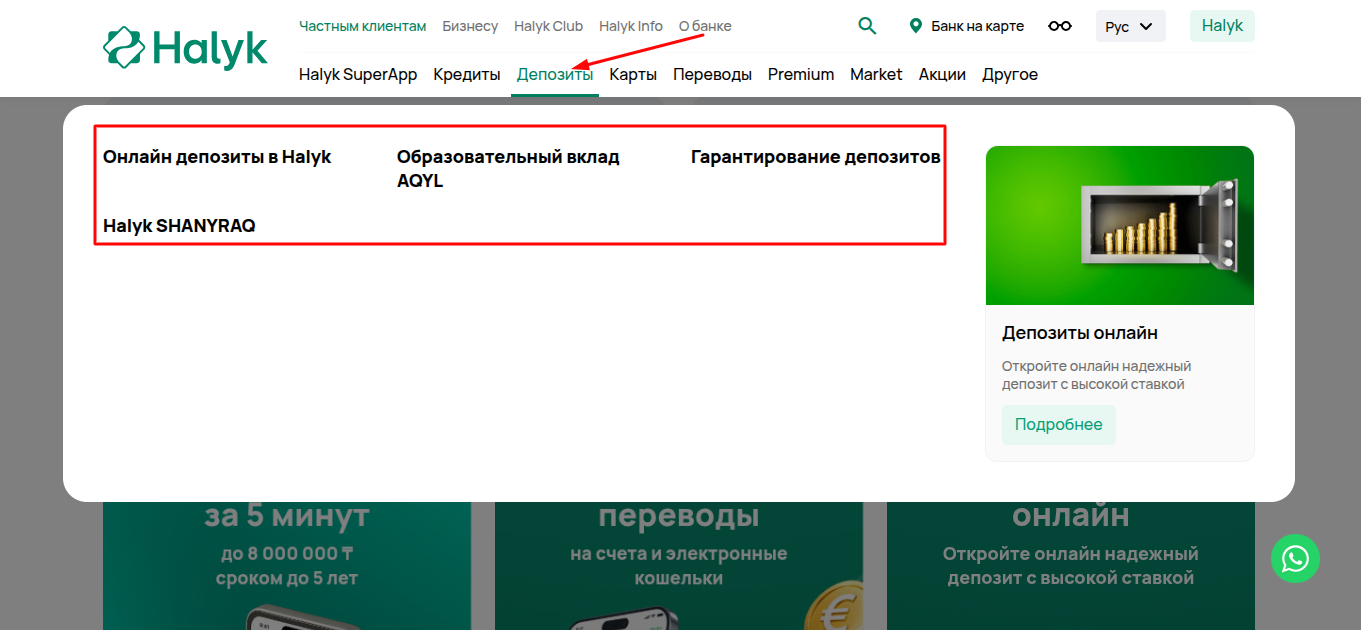The image size is (1361, 630).
Task: Open Гарантирование депозитов link
Action: [x=816, y=157]
